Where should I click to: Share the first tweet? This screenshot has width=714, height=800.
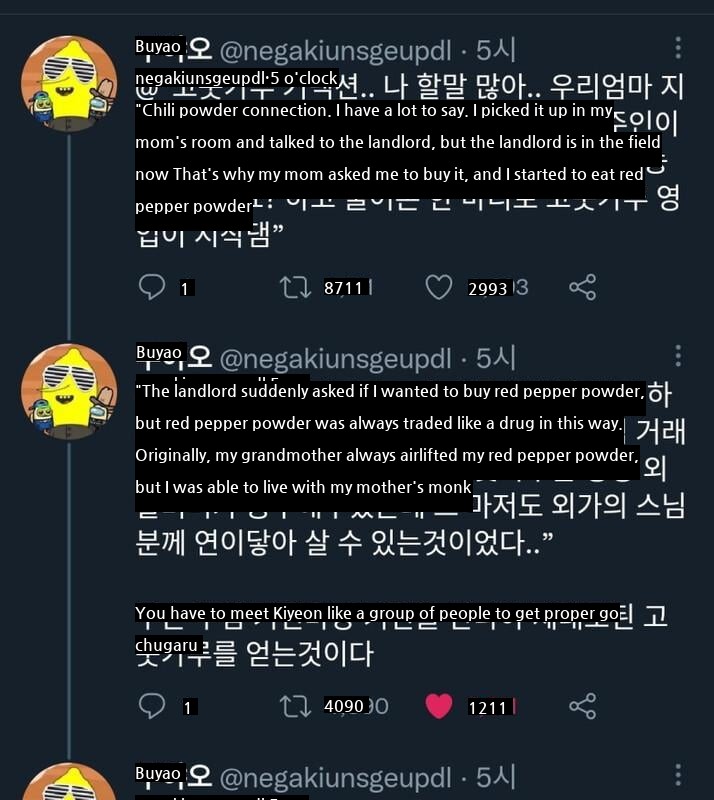(582, 287)
